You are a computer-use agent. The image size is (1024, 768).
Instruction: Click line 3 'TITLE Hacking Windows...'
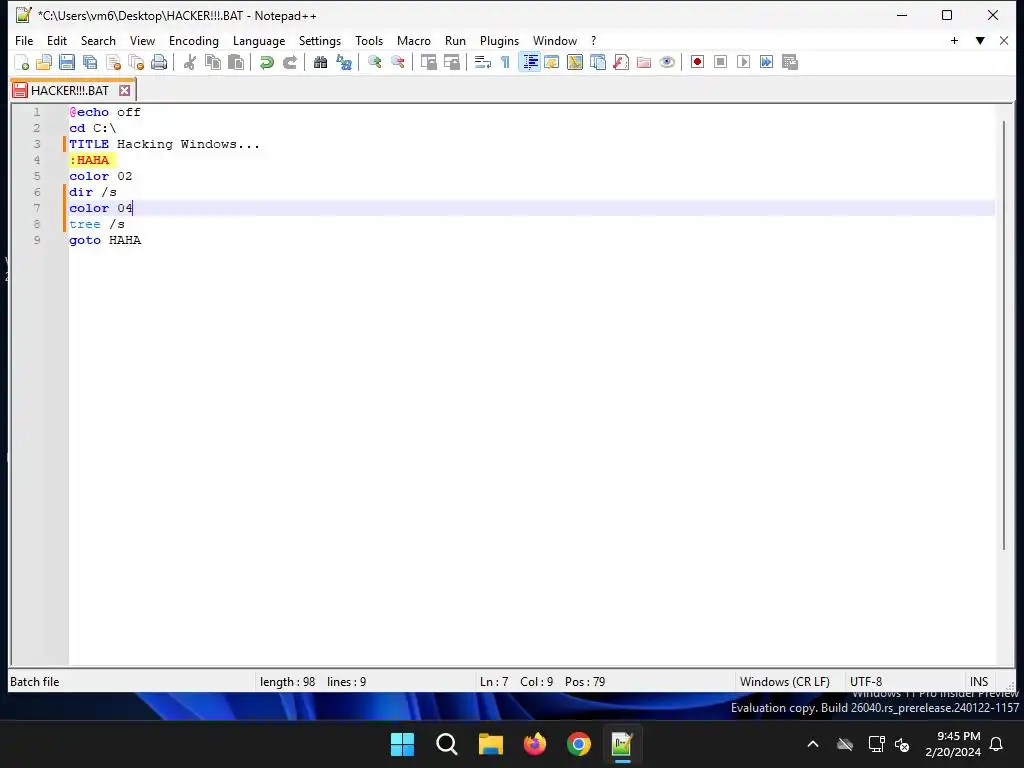pyautogui.click(x=165, y=144)
